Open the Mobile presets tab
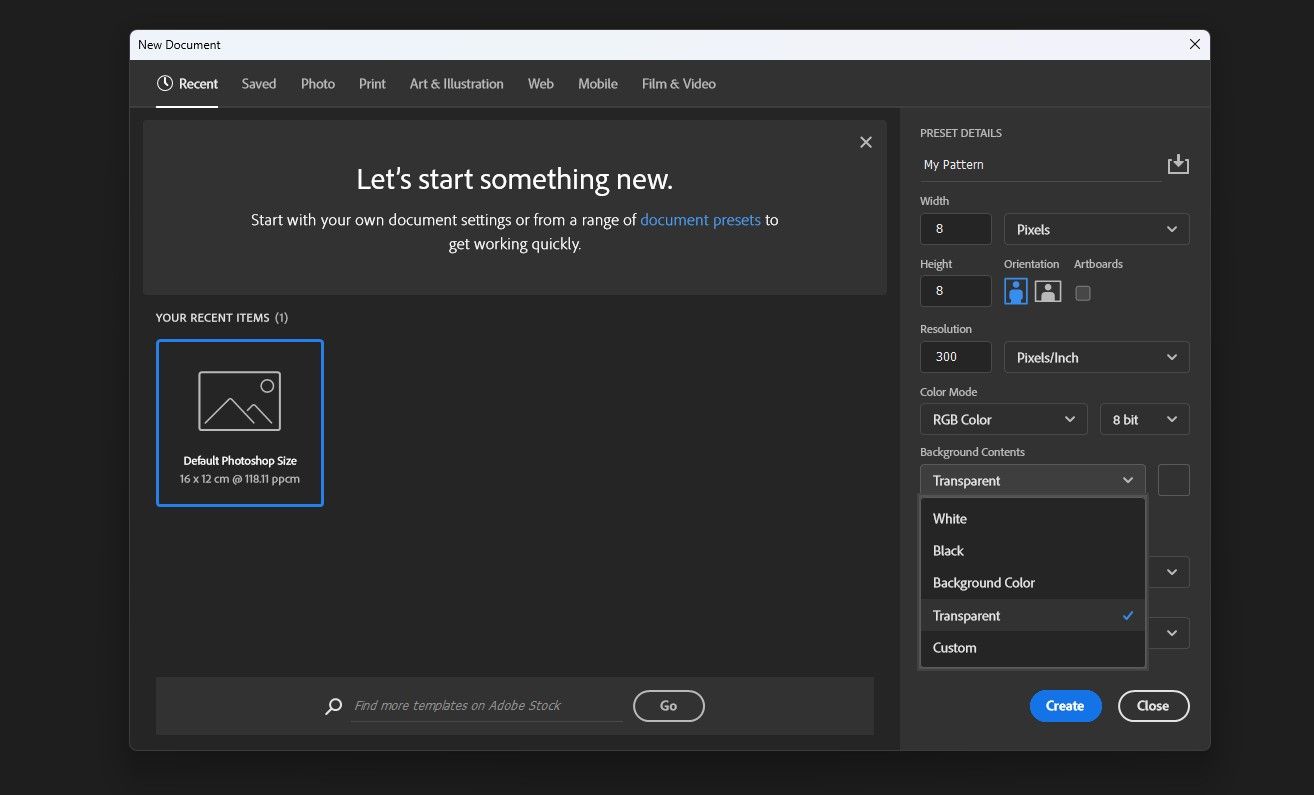 pyautogui.click(x=598, y=84)
